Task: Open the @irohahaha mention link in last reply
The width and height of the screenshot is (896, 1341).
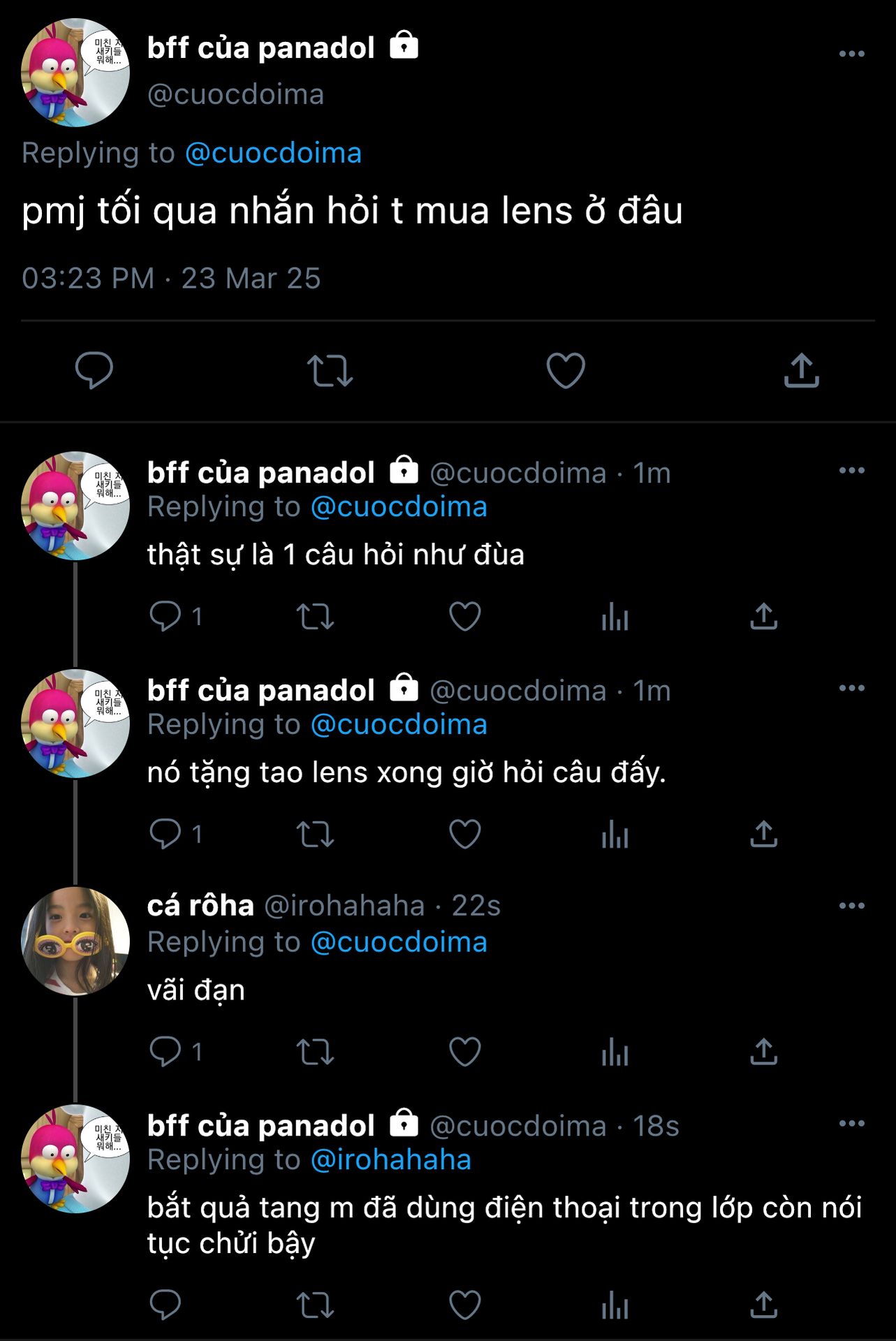Action: coord(390,1160)
